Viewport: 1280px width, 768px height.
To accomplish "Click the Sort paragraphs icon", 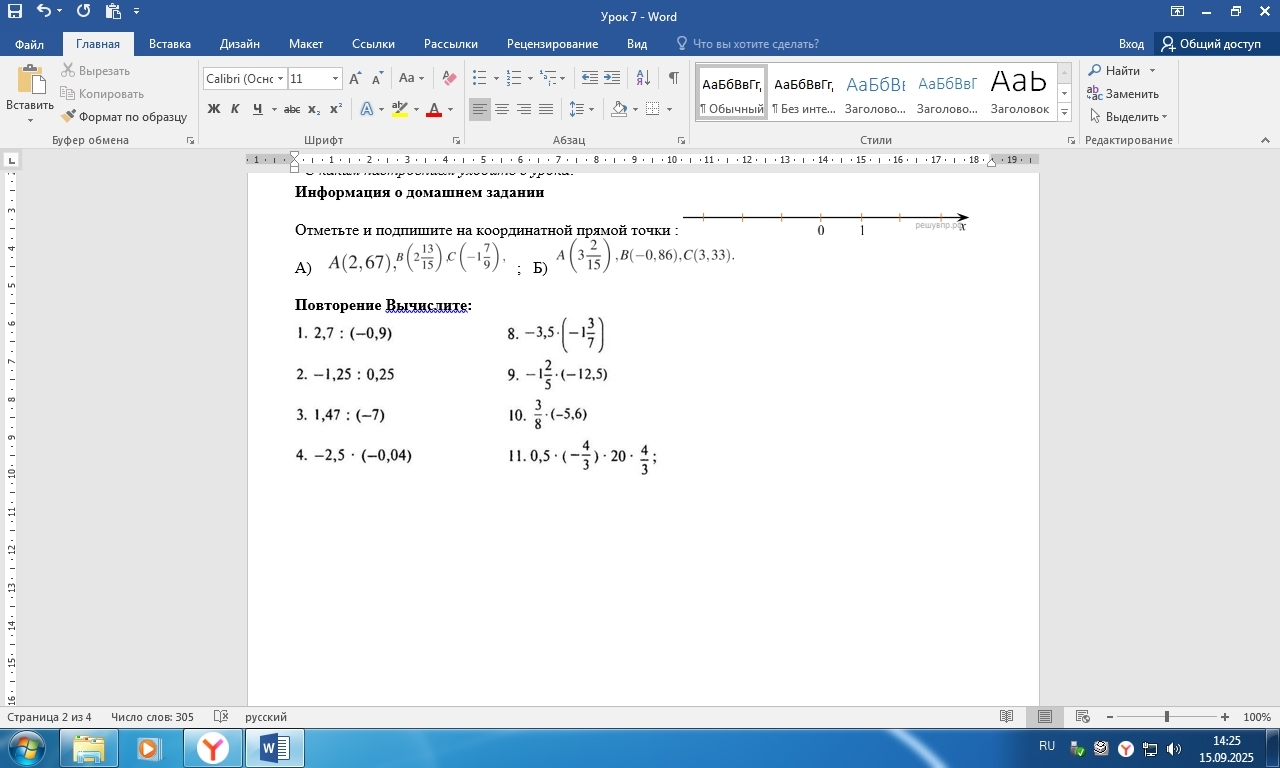I will (x=643, y=78).
